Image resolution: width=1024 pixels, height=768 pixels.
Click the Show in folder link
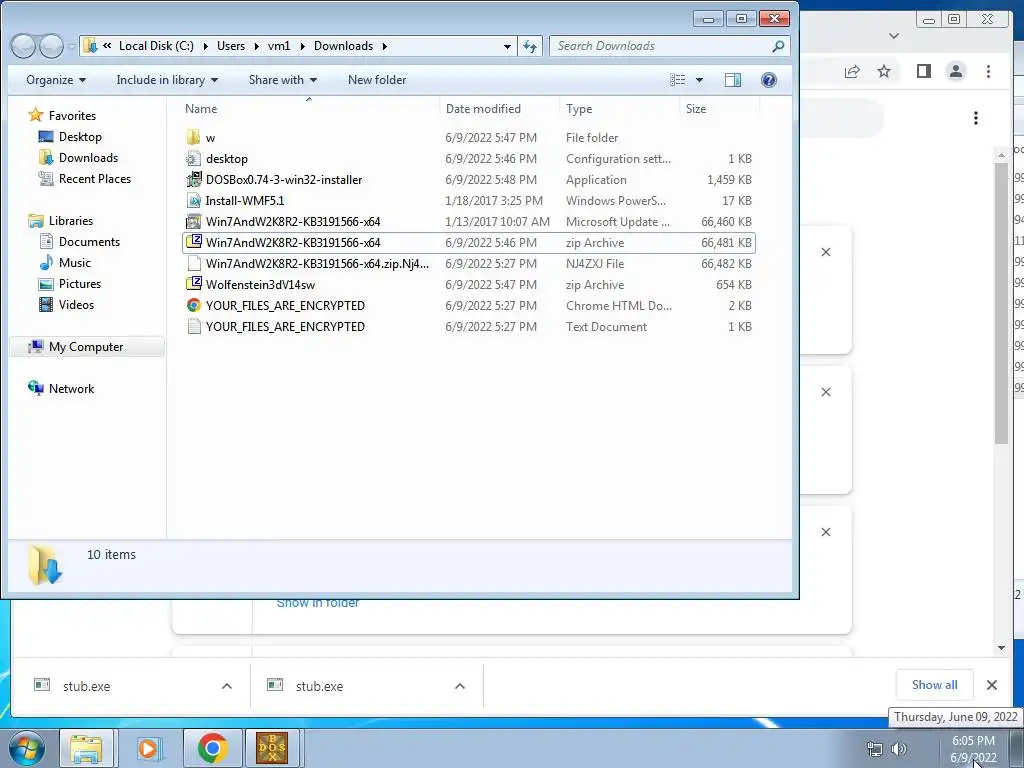[318, 603]
